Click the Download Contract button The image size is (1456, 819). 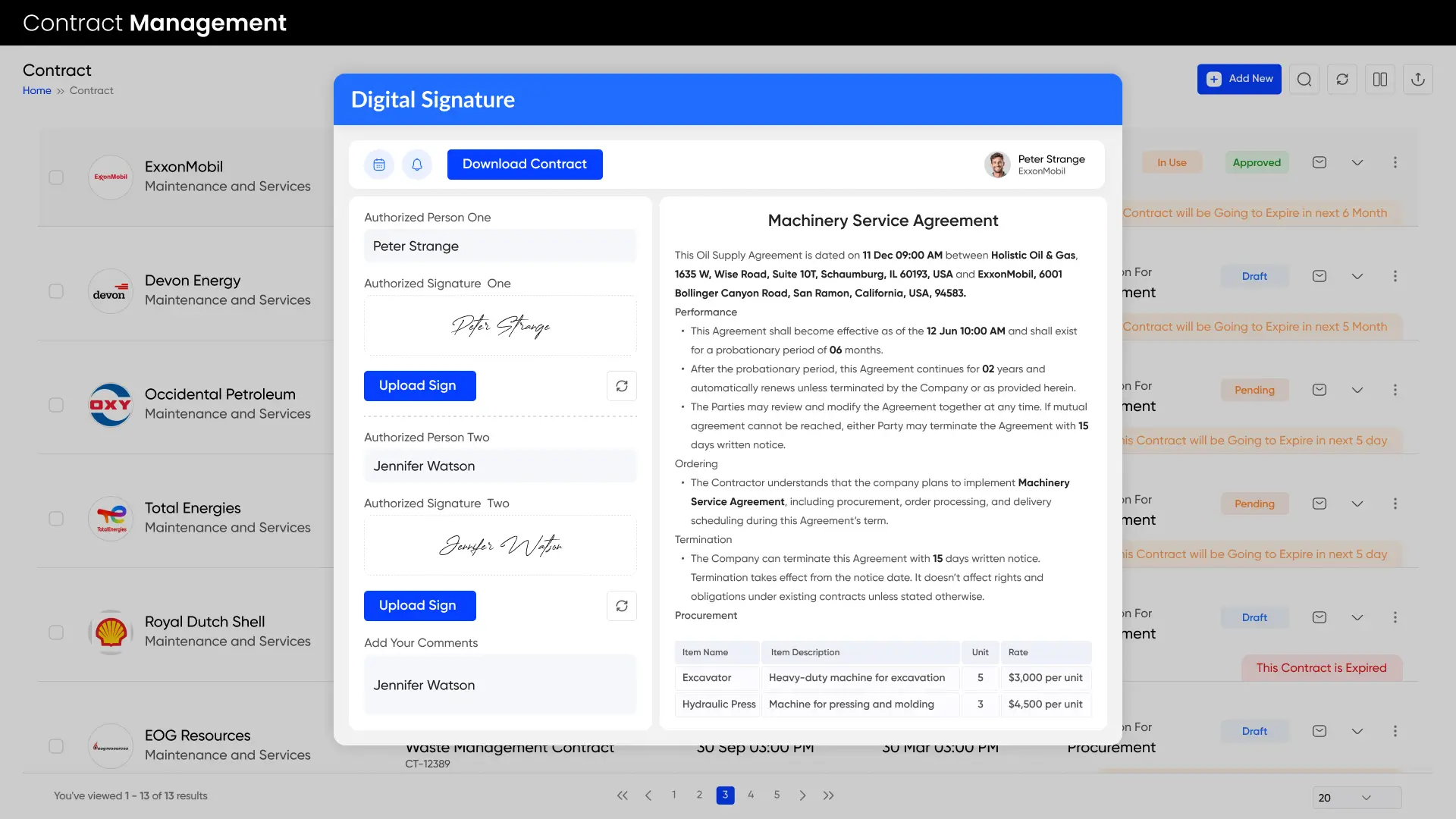pos(525,165)
